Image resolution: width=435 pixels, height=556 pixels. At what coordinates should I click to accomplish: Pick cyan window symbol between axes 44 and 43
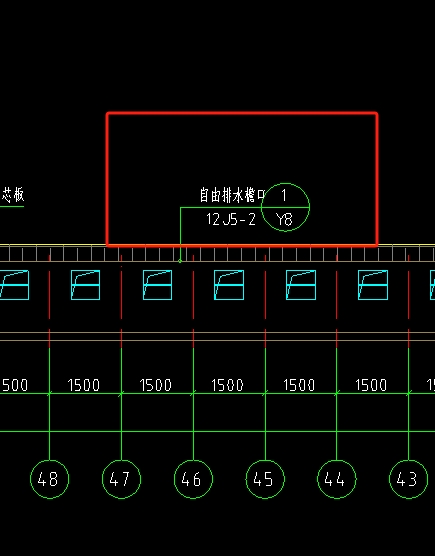point(373,285)
